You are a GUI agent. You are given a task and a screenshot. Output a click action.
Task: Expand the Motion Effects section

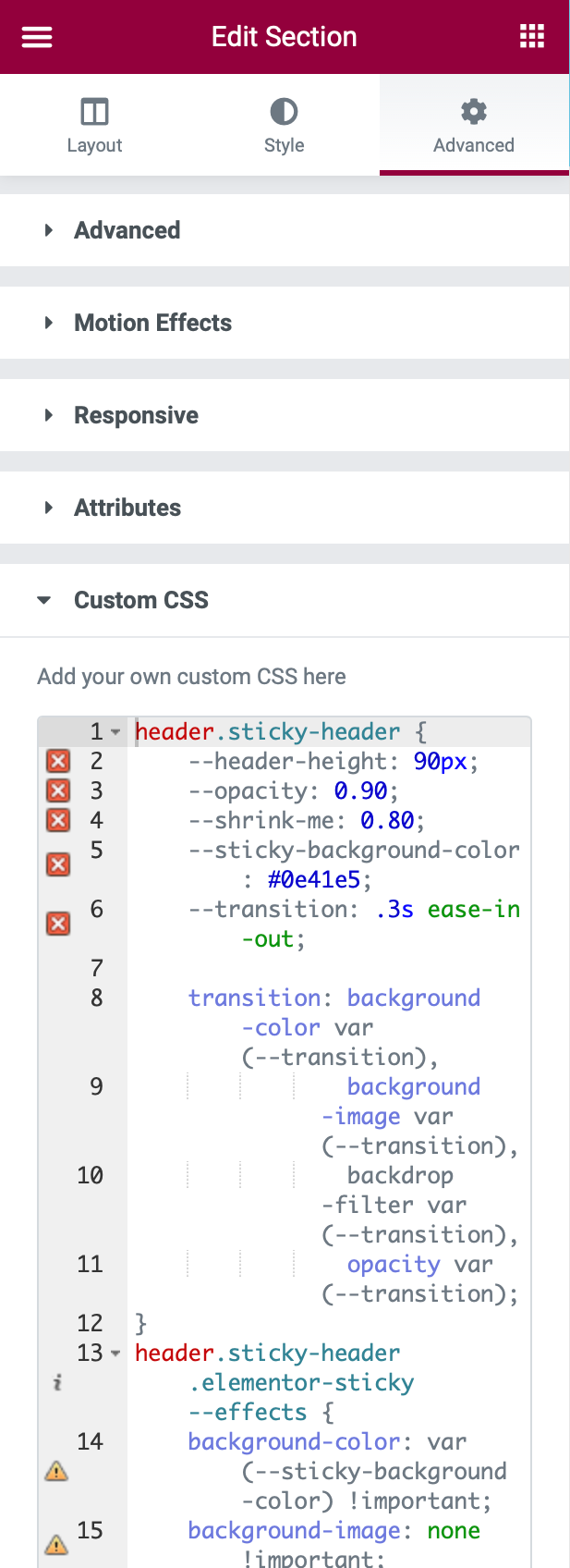(152, 323)
